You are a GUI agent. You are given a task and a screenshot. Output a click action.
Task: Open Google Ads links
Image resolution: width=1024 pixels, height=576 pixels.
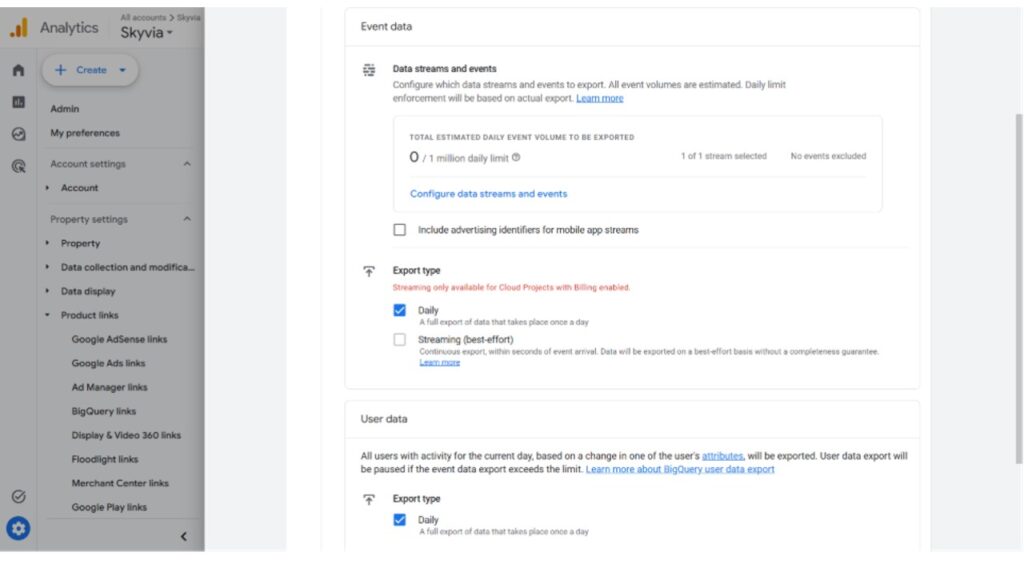(108, 364)
